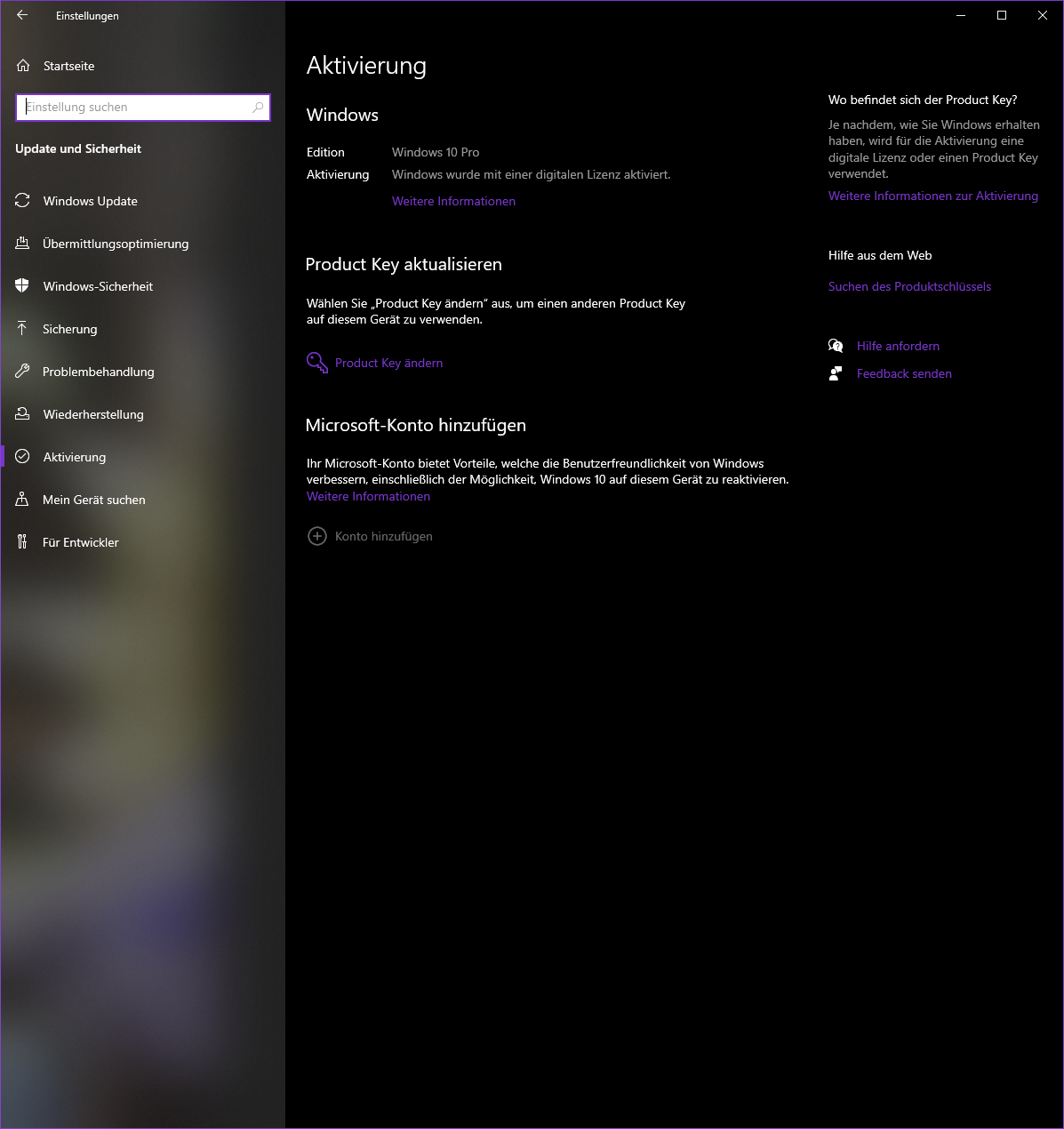The image size is (1064, 1129).
Task: Click the Mein Gerät suchen person icon
Action: point(22,500)
